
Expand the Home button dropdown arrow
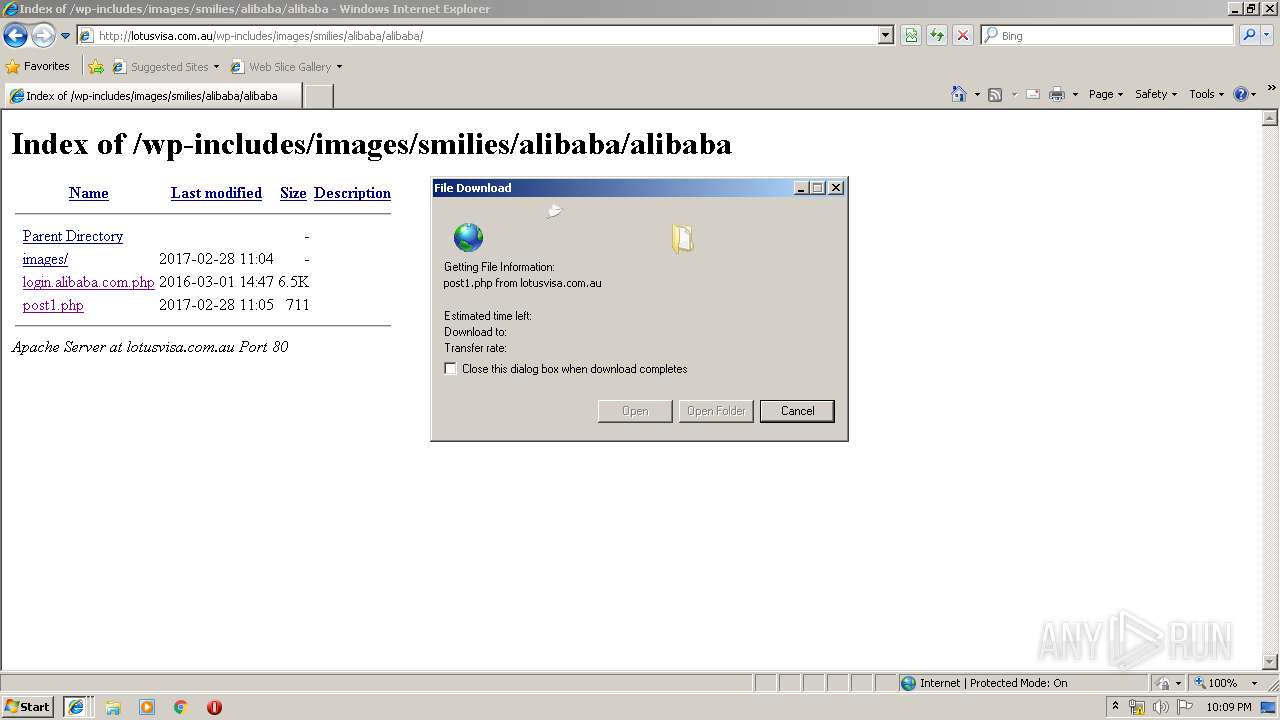[977, 94]
